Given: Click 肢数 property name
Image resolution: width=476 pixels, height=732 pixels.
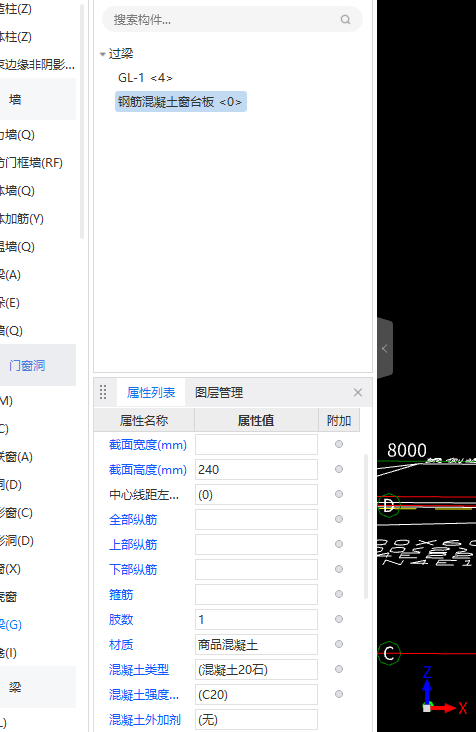Looking at the screenshot, I should coord(121,619).
